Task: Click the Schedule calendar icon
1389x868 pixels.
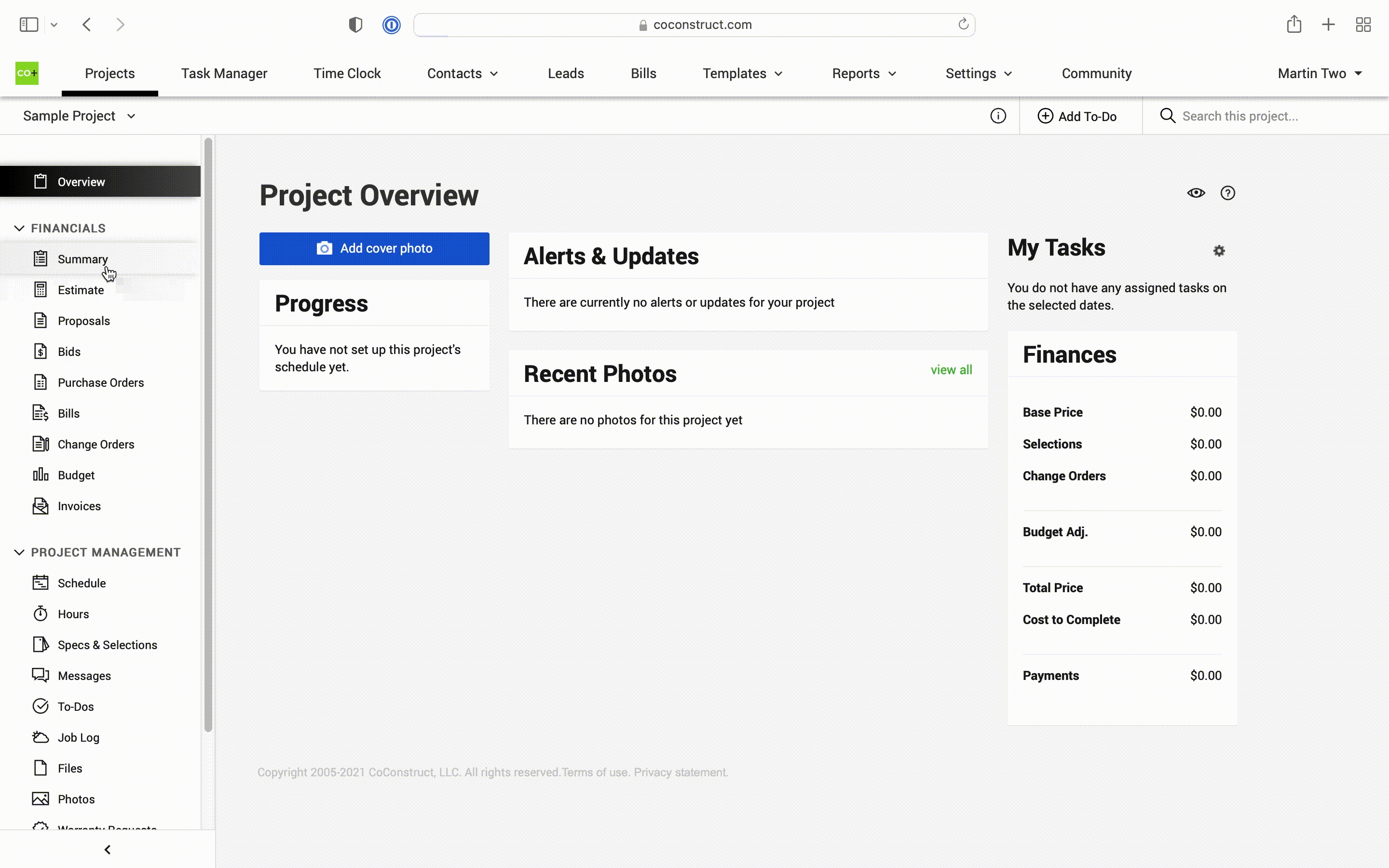Action: (40, 583)
